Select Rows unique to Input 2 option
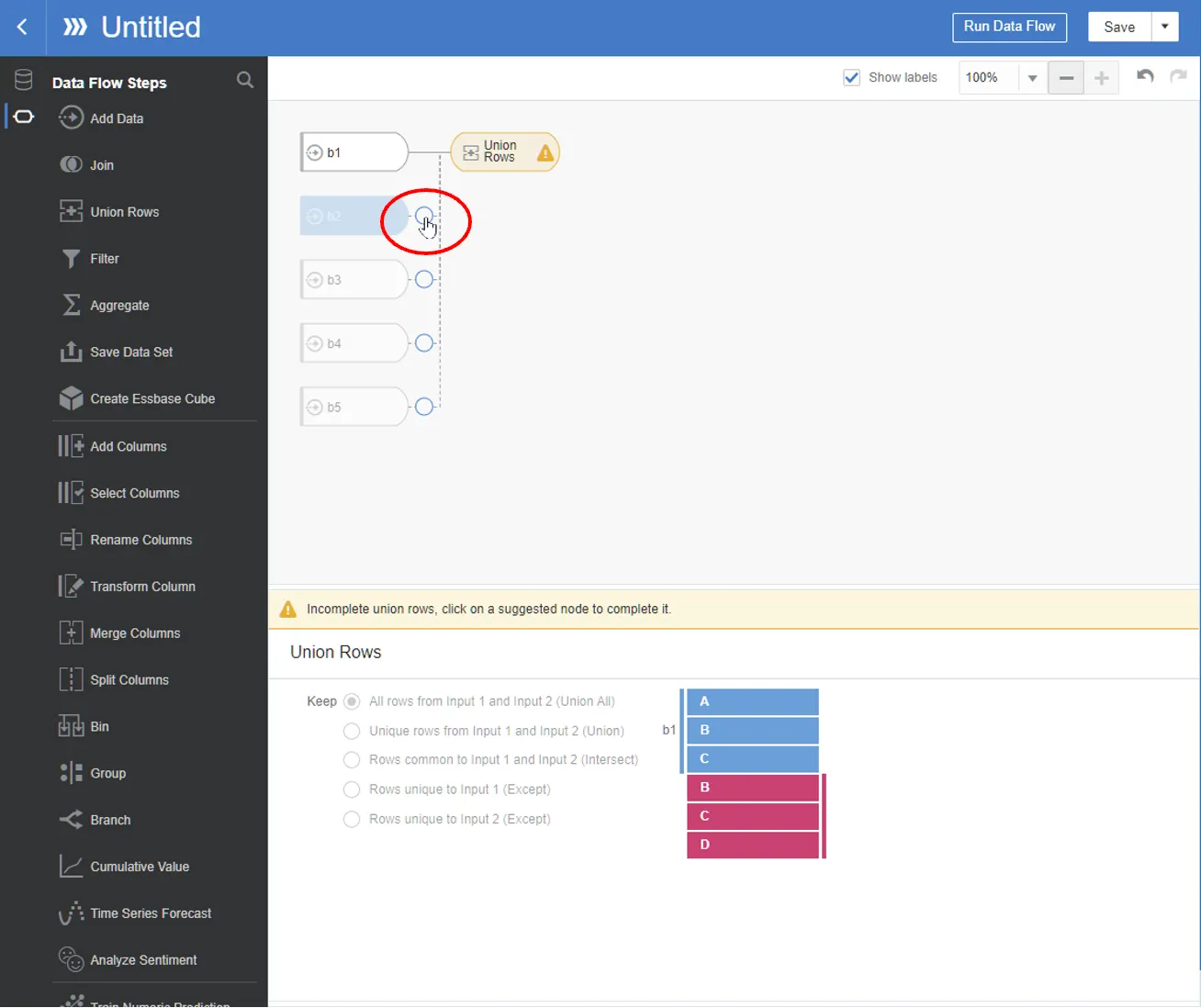Viewport: 1201px width, 1008px height. coord(352,819)
